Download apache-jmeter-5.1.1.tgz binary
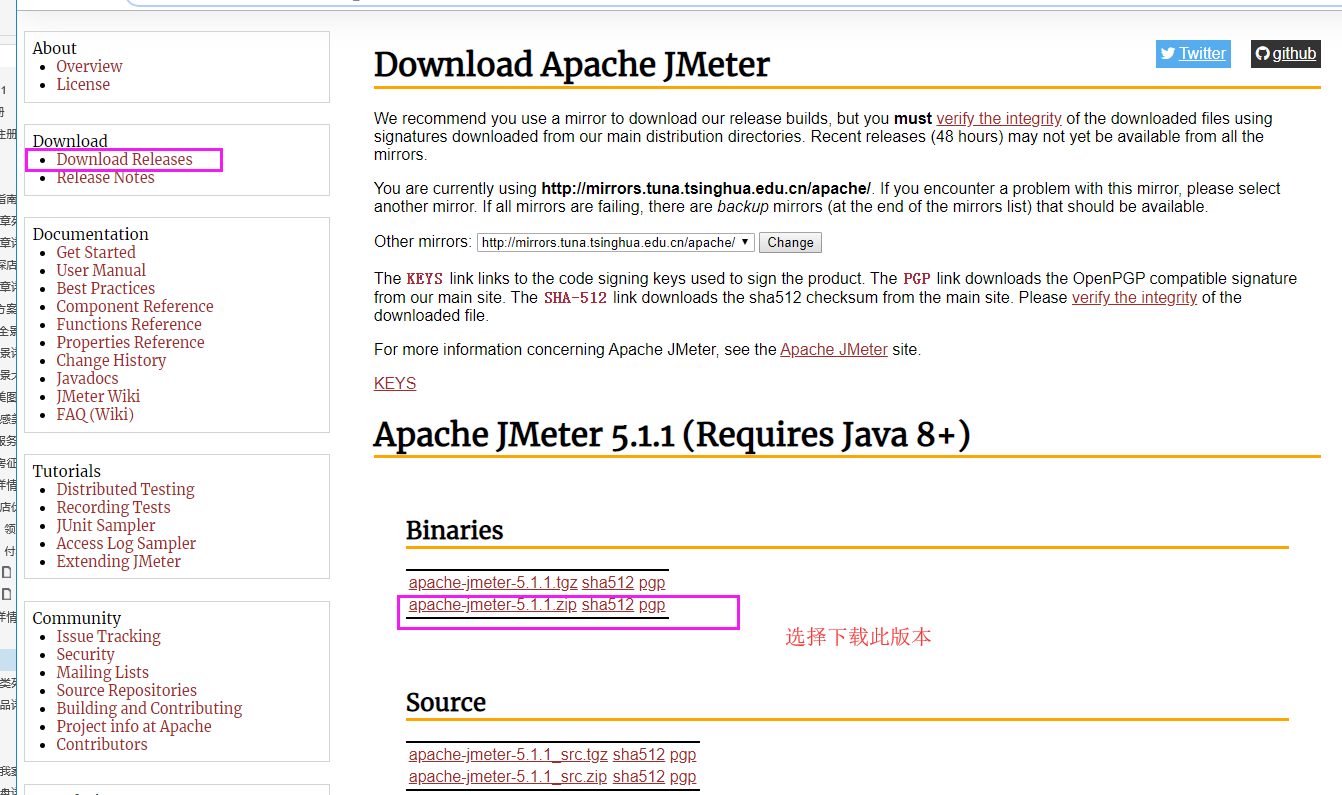This screenshot has height=795, width=1342. click(493, 582)
